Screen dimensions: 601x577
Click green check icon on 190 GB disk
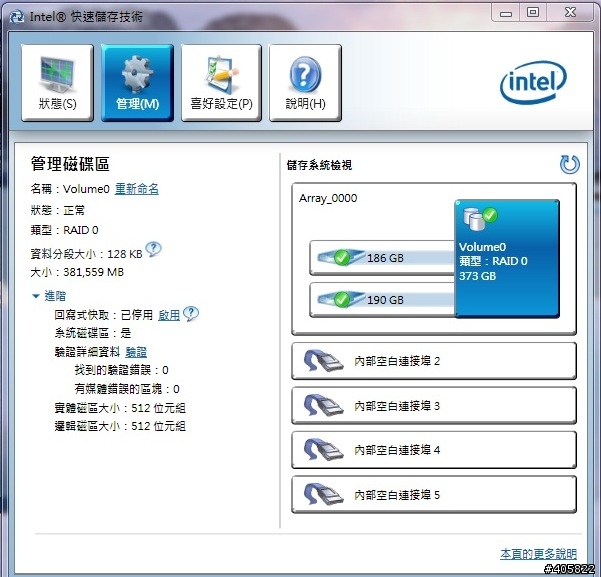tap(342, 299)
